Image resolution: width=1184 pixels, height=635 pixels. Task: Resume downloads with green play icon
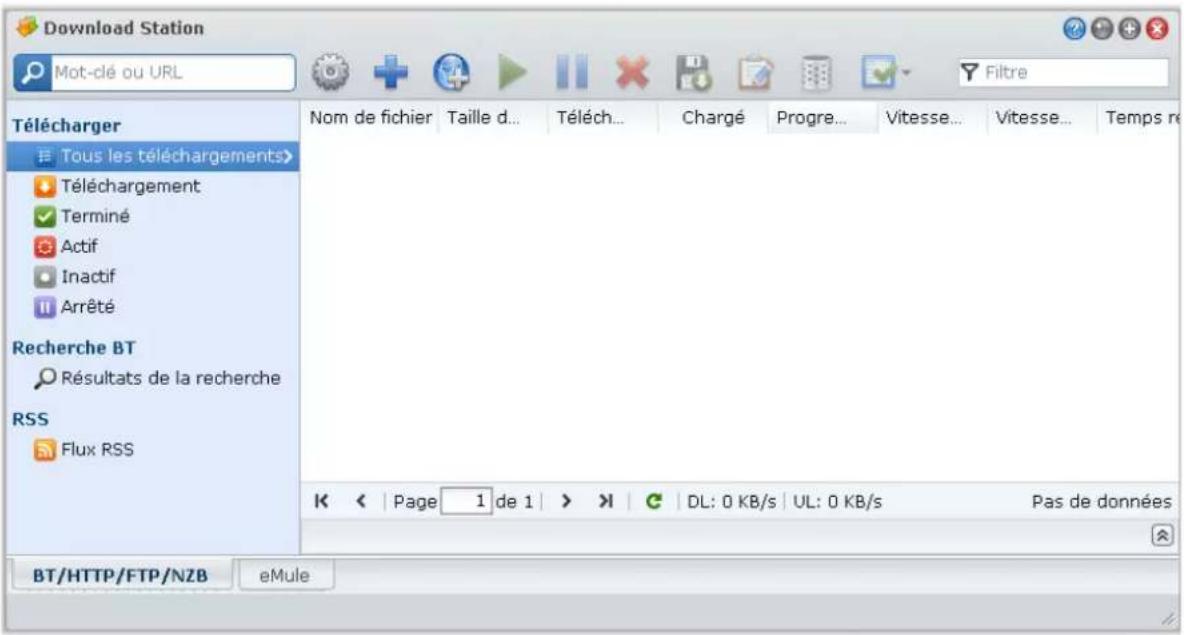(x=513, y=72)
